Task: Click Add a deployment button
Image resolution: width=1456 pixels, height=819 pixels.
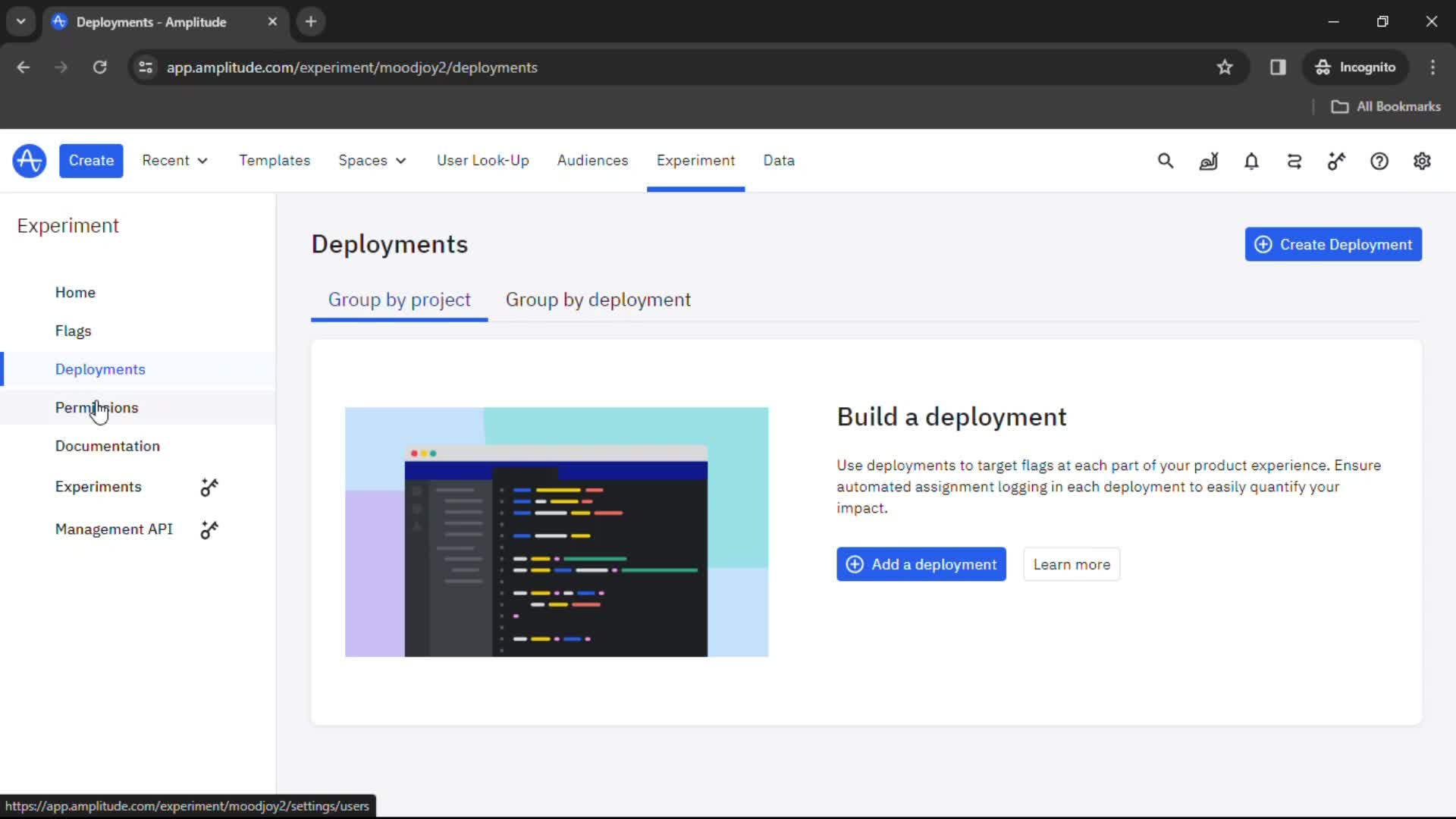Action: (x=921, y=564)
